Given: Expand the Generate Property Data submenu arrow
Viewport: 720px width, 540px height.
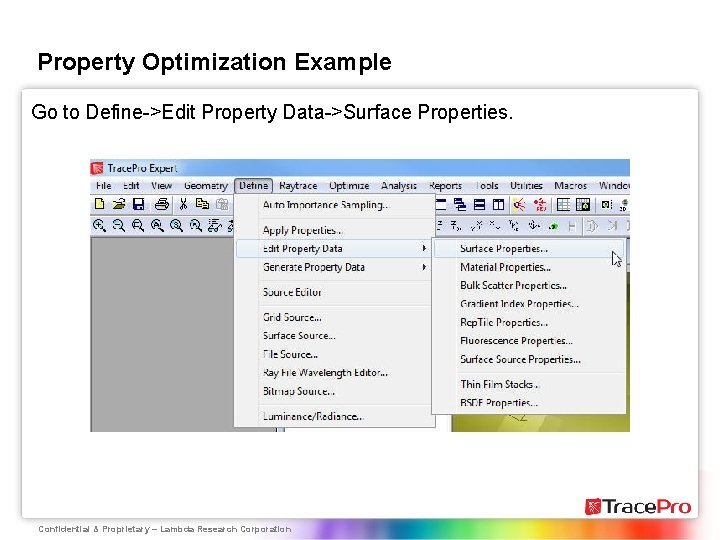Looking at the screenshot, I should pos(424,267).
